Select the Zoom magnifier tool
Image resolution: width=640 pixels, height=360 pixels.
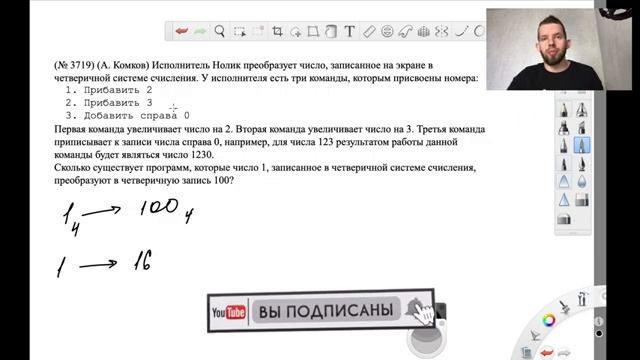coord(220,31)
